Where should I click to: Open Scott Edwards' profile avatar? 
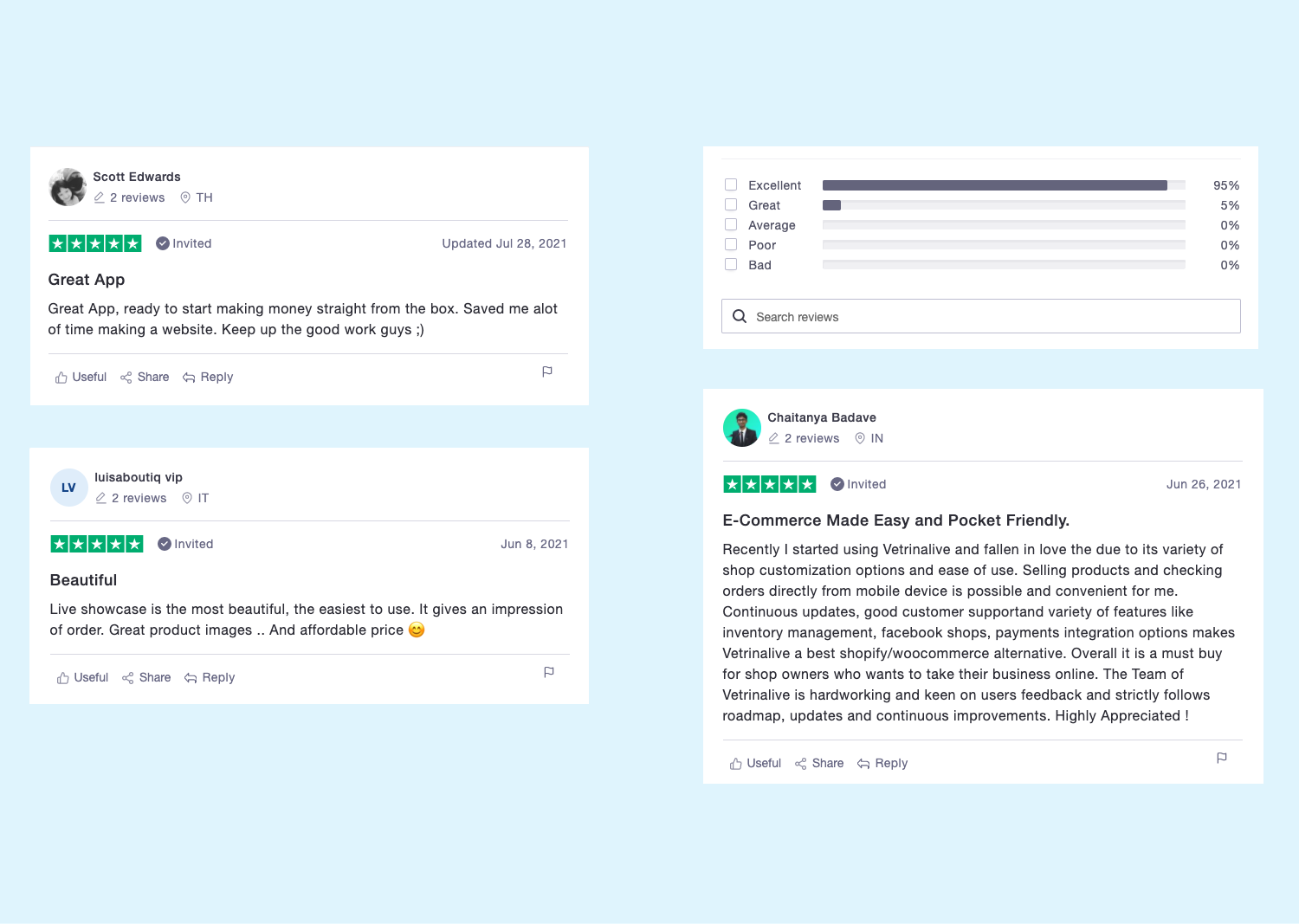click(x=68, y=187)
